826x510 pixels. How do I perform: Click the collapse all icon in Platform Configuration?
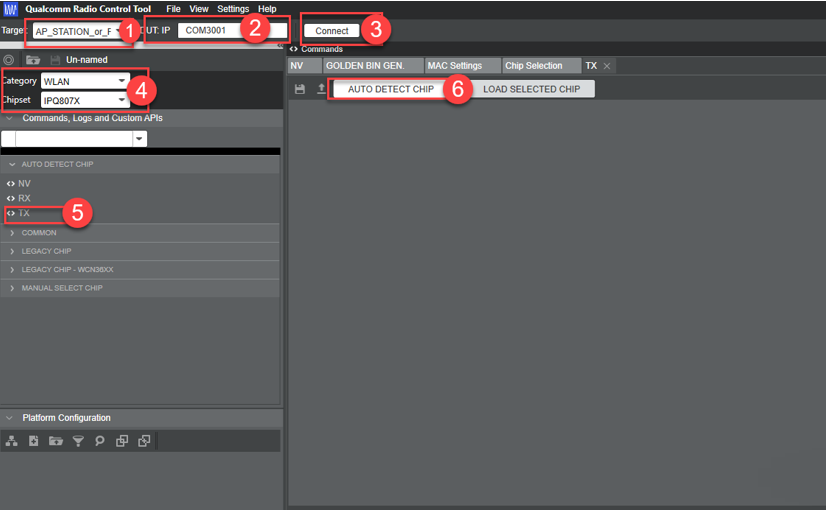coord(144,441)
